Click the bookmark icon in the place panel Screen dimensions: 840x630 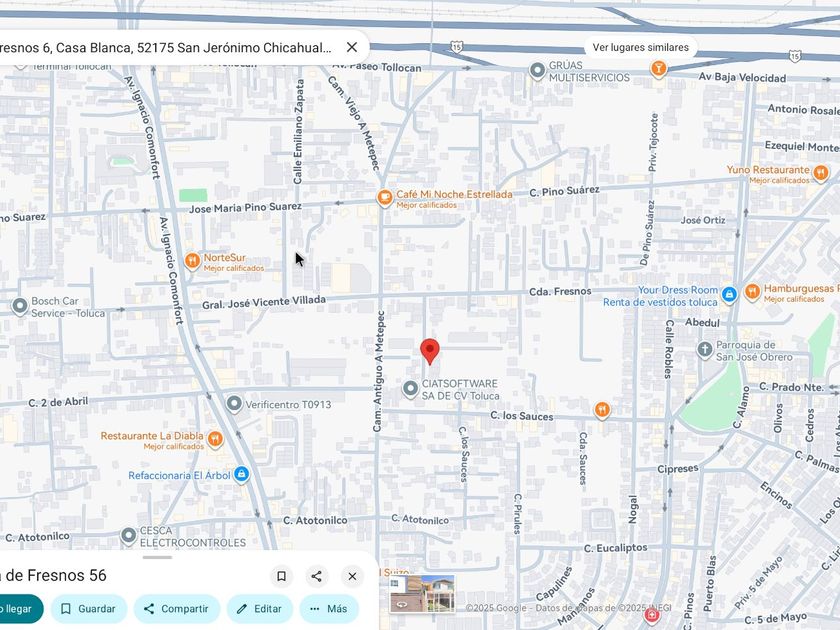click(x=281, y=576)
